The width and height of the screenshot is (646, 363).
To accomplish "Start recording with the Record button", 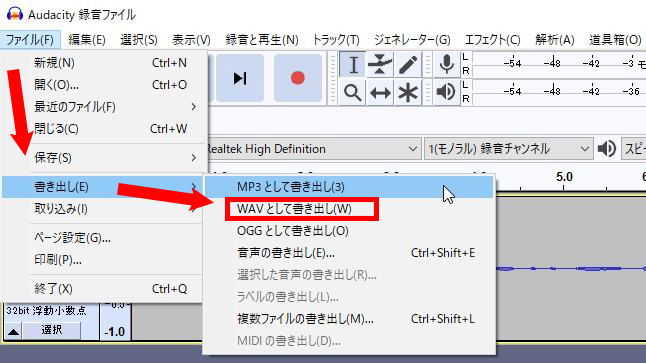I will [x=297, y=78].
